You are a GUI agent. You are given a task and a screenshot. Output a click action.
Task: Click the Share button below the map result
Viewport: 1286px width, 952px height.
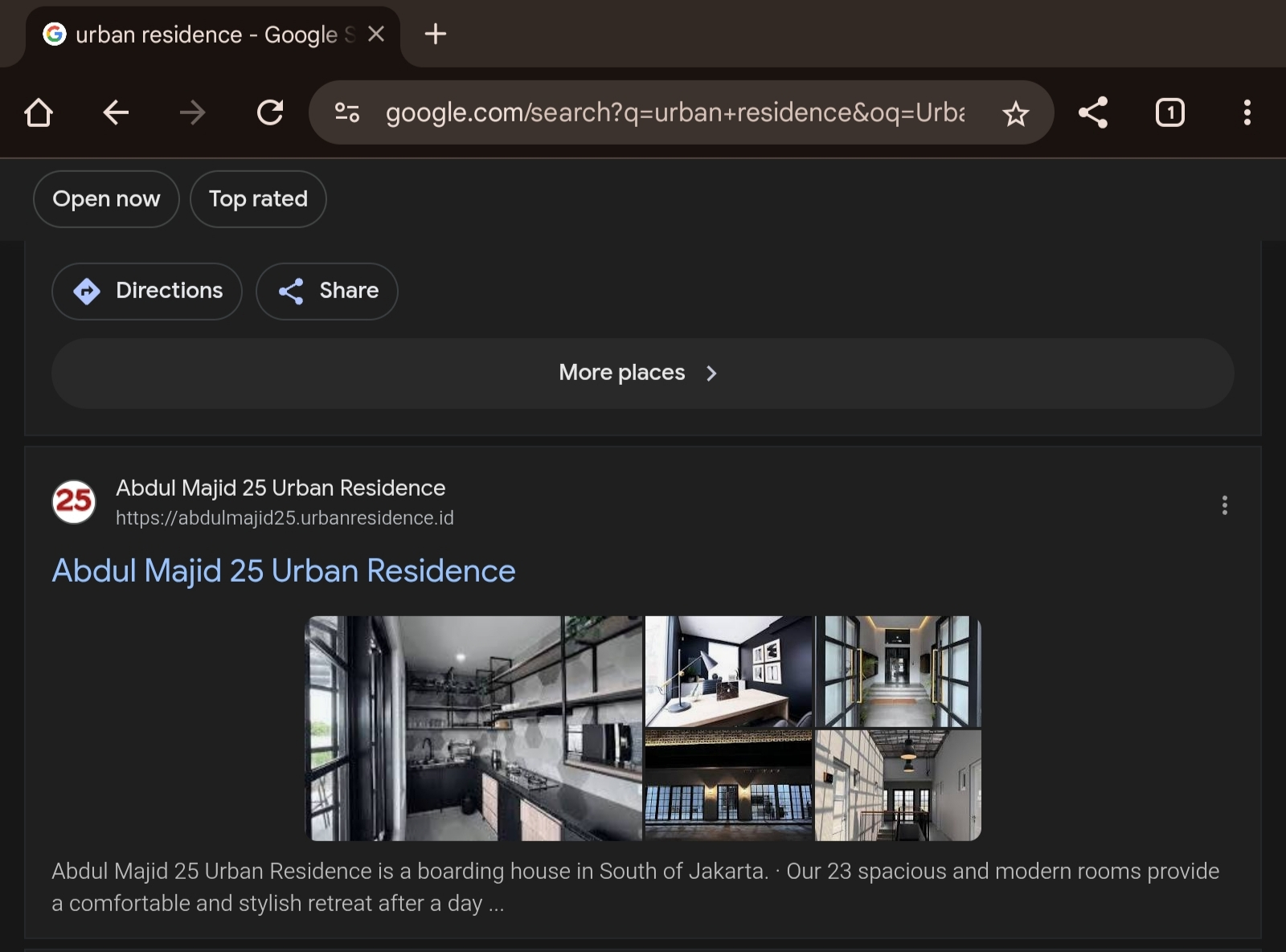coord(326,291)
